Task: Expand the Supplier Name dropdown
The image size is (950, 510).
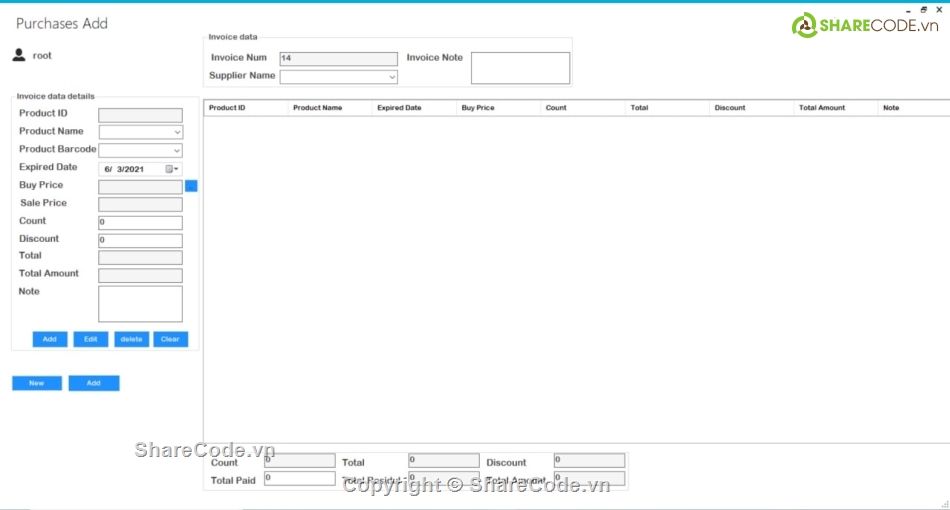Action: [x=392, y=76]
